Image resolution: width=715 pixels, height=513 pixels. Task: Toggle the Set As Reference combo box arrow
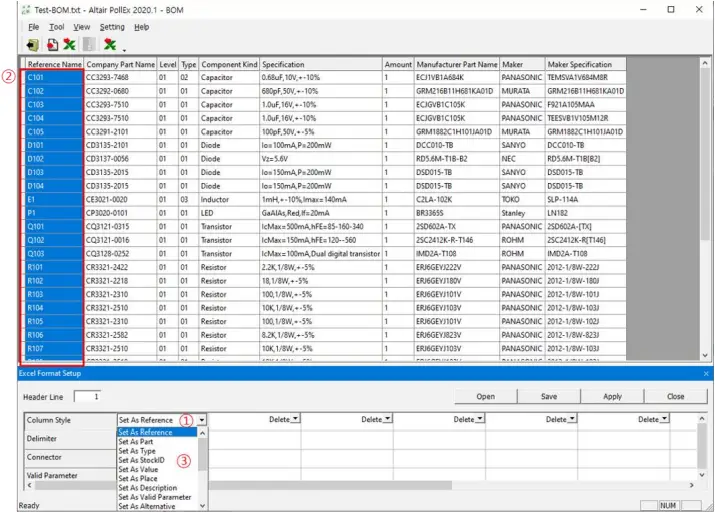pyautogui.click(x=202, y=420)
